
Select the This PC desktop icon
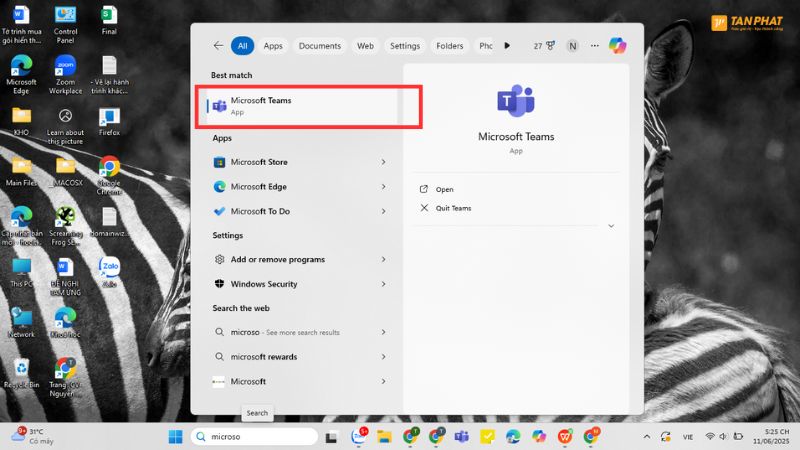[21, 273]
